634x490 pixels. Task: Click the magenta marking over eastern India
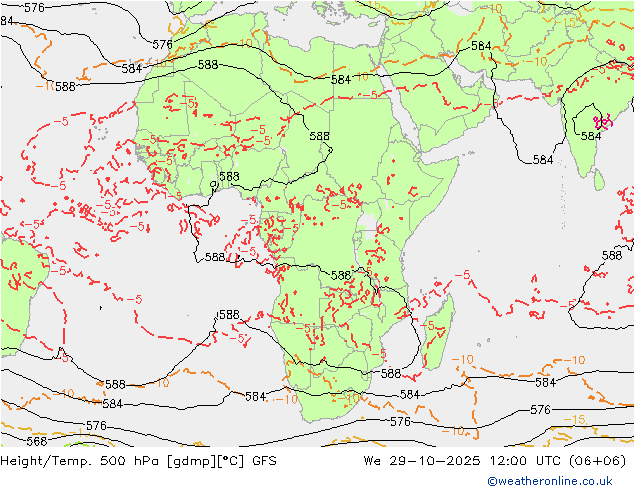(x=603, y=122)
